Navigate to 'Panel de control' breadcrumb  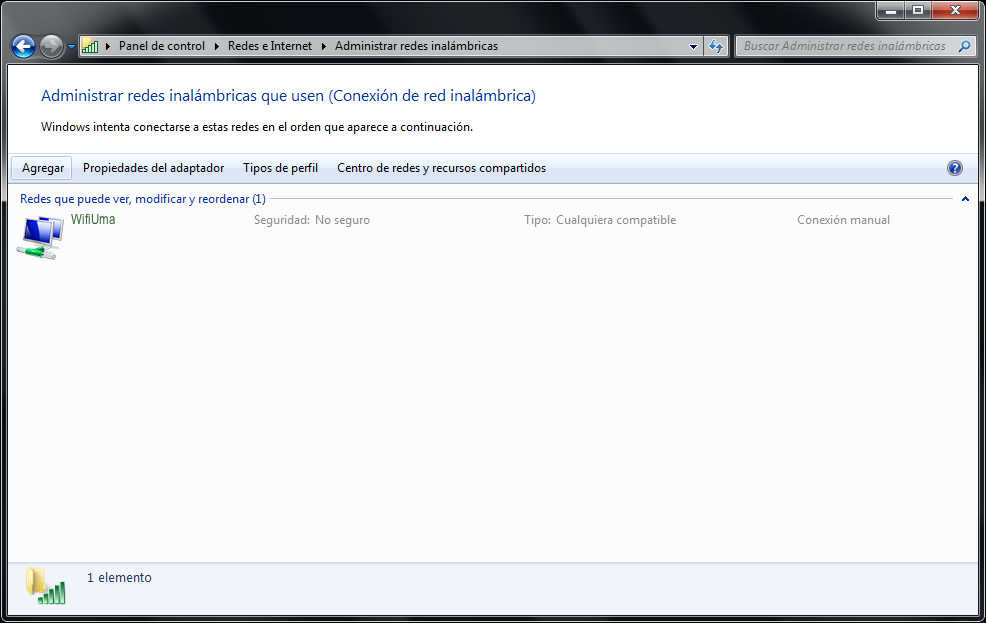point(162,45)
